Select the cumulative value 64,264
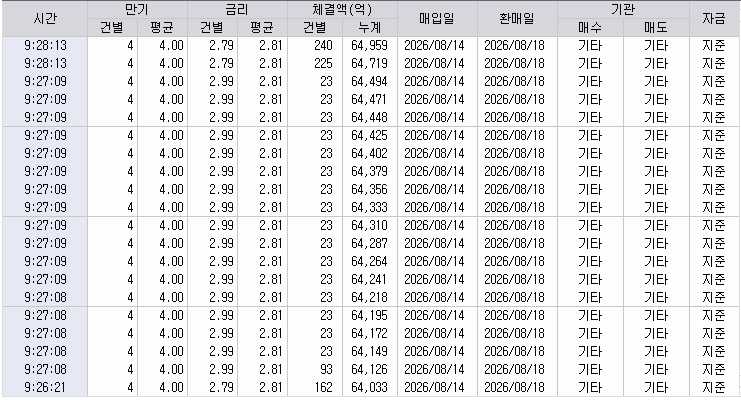Image resolution: width=741 pixels, height=400 pixels. point(369,261)
